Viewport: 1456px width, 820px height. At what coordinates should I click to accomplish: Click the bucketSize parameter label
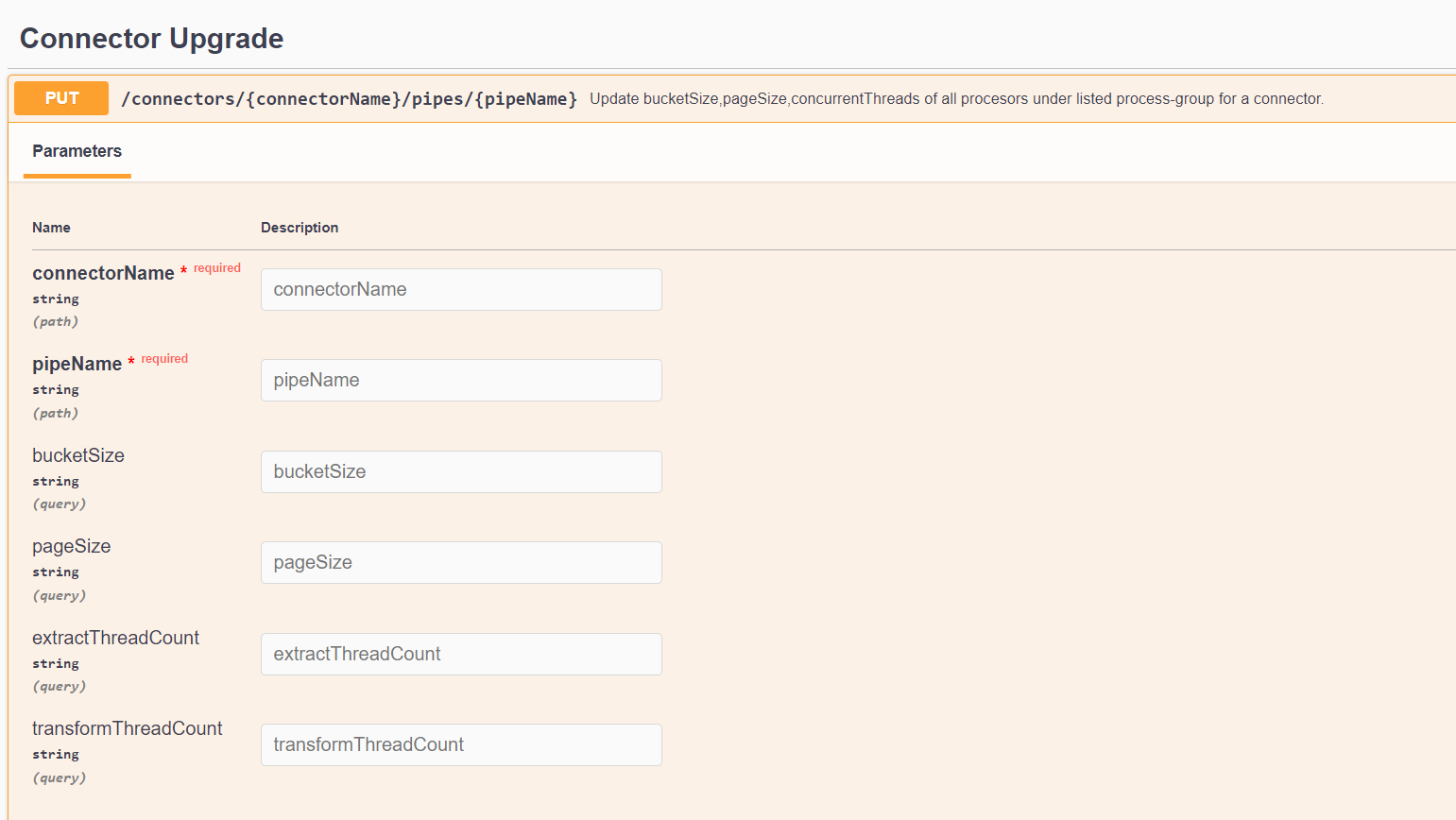pyautogui.click(x=78, y=455)
